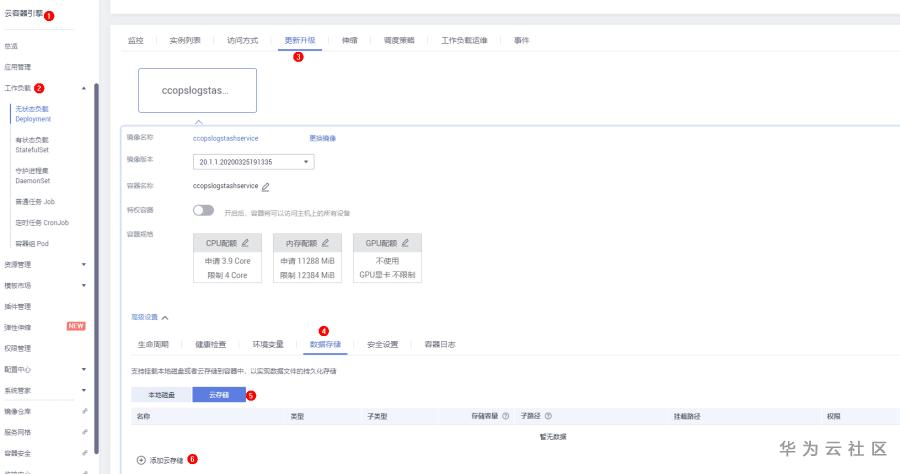This screenshot has height=474, width=900.
Task: Switch to the 健康检查 settings tab
Action: point(211,344)
